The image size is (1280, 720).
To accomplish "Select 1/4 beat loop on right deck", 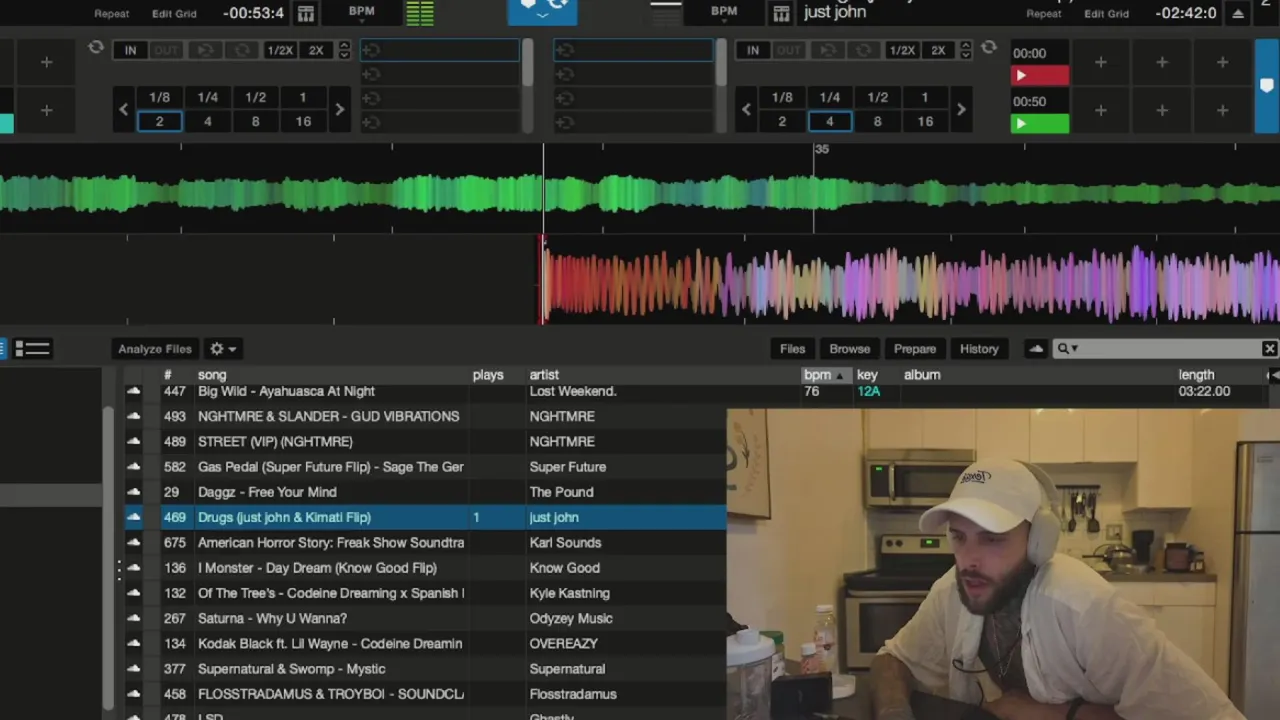I will (x=829, y=97).
